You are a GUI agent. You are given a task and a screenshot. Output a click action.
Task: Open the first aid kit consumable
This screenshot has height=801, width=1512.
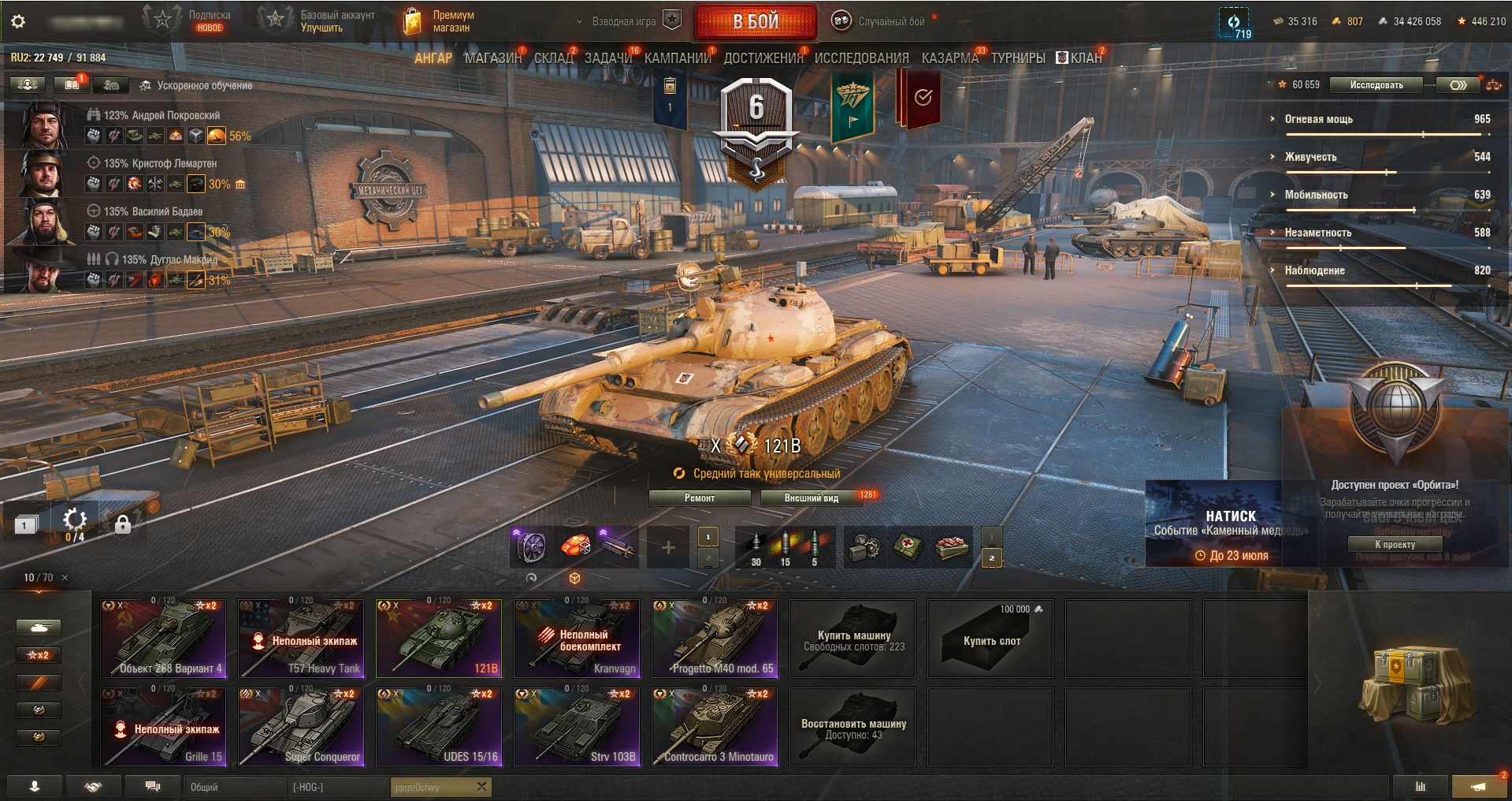908,547
